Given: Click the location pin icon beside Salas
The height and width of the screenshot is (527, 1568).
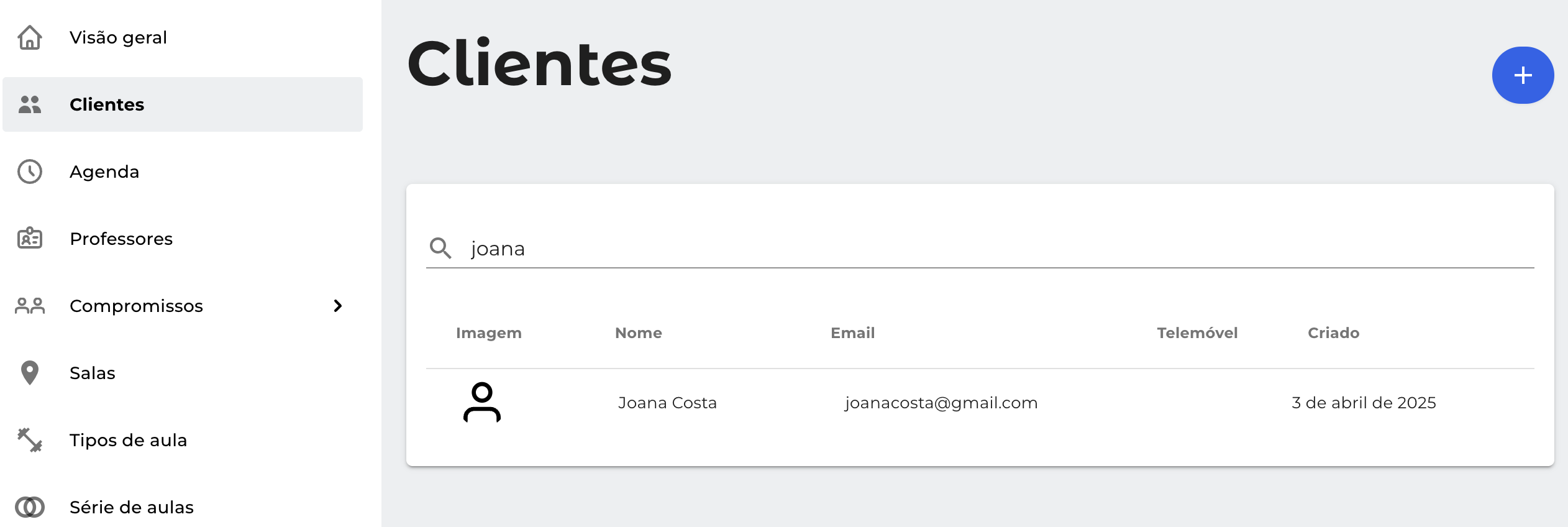Looking at the screenshot, I should (x=30, y=373).
